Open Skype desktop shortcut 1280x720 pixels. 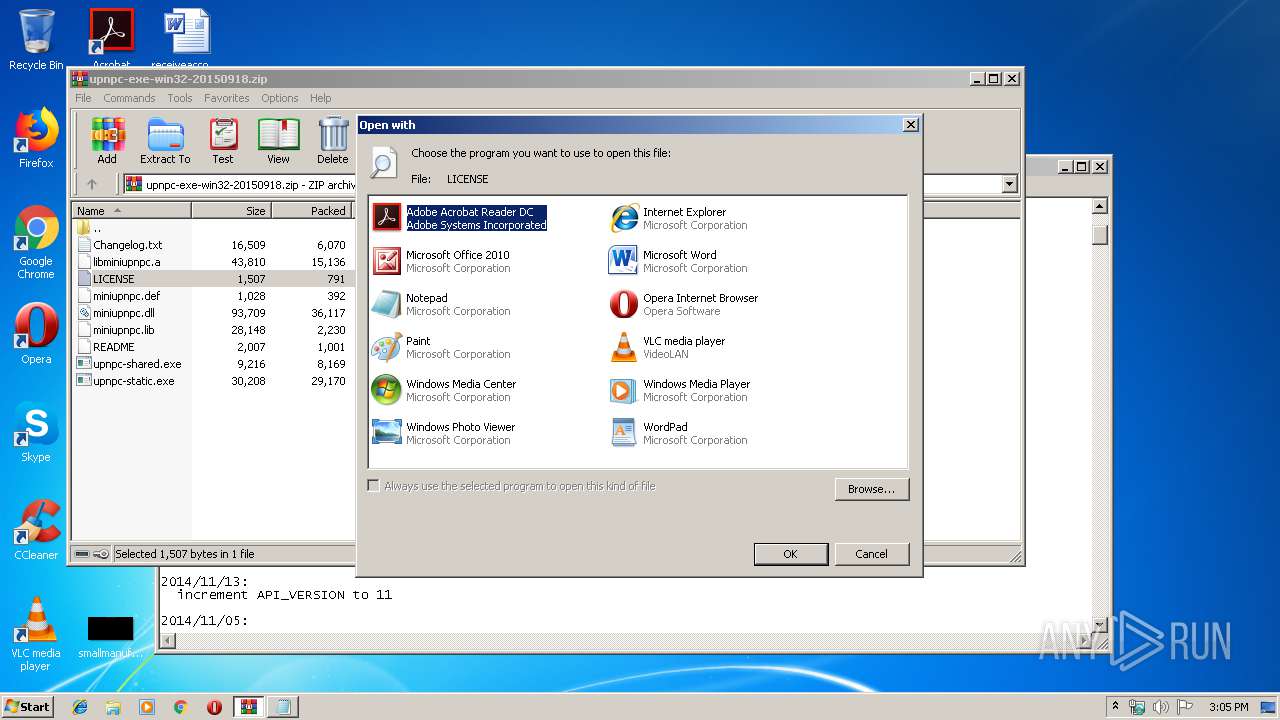tap(36, 433)
